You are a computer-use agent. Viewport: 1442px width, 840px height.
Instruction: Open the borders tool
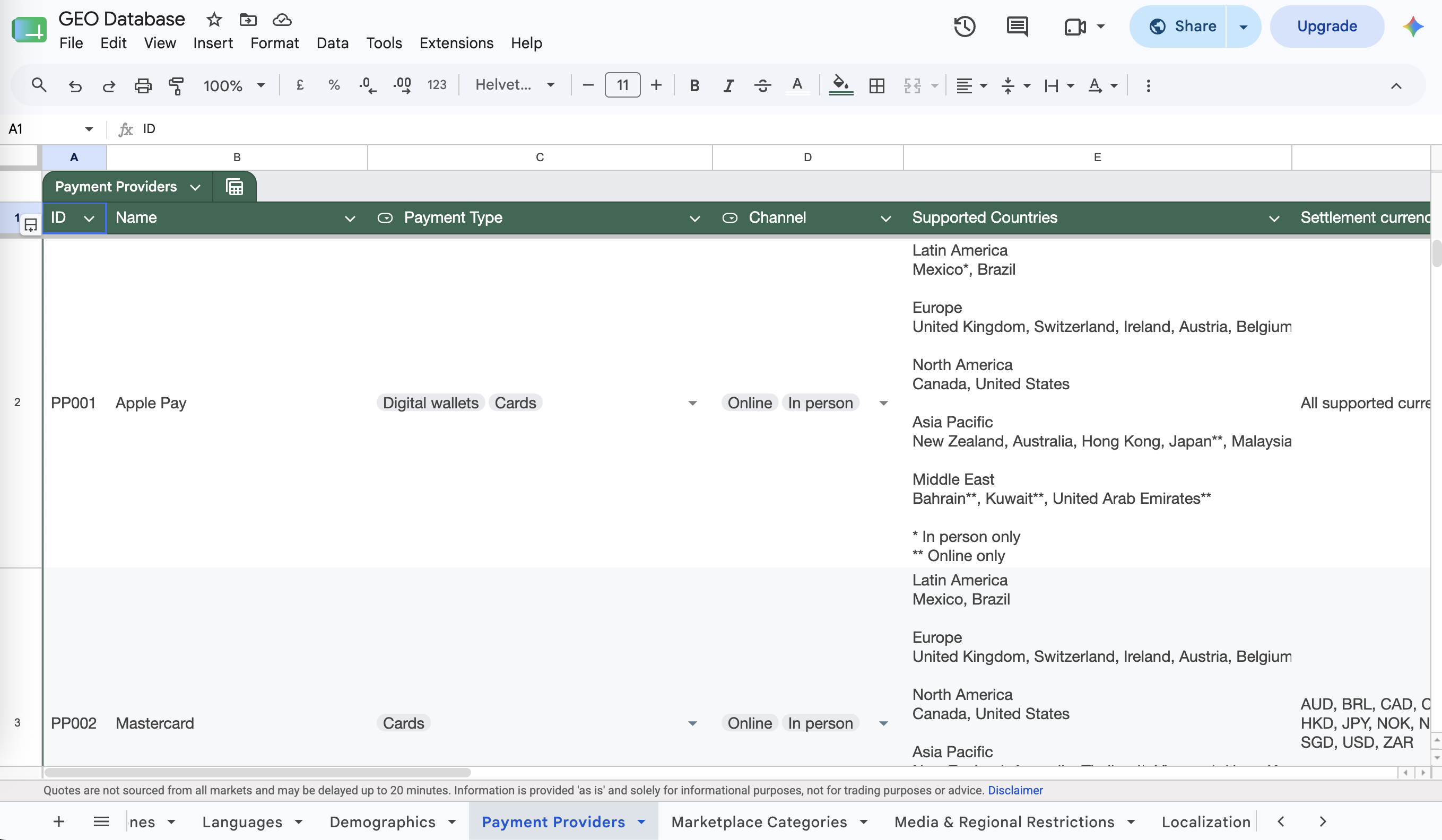(876, 86)
